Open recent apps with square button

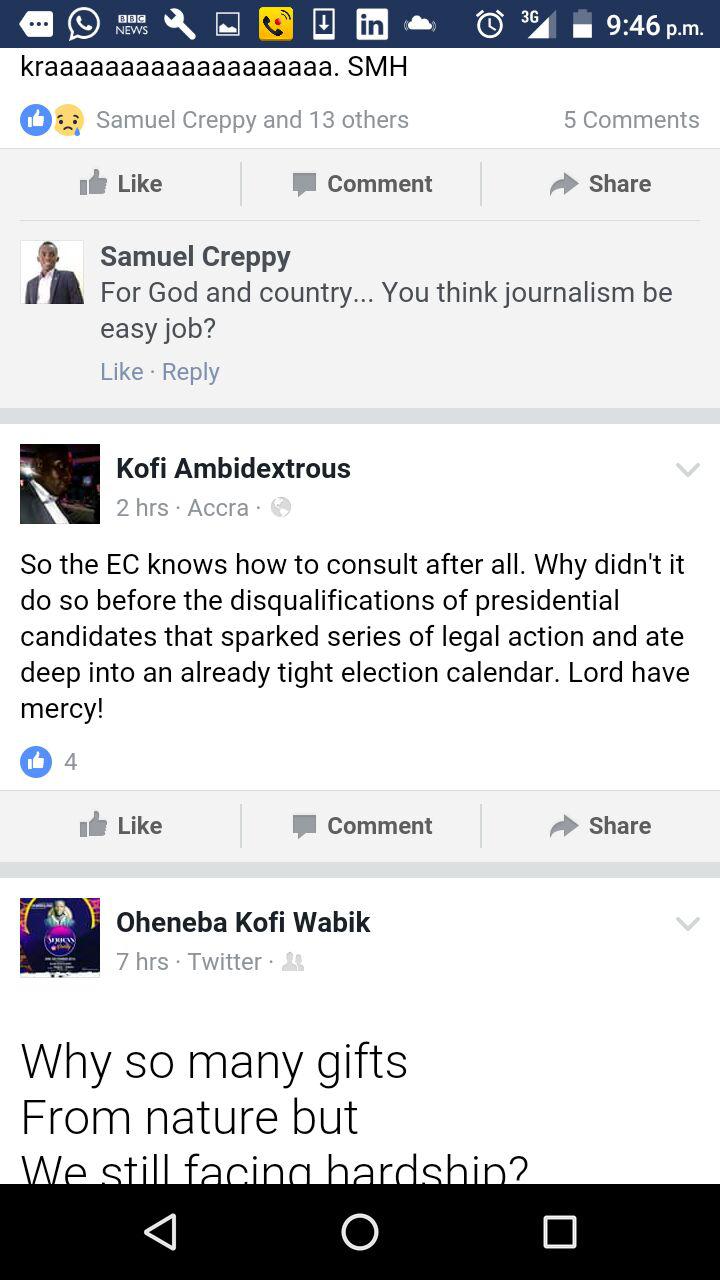(x=559, y=1232)
